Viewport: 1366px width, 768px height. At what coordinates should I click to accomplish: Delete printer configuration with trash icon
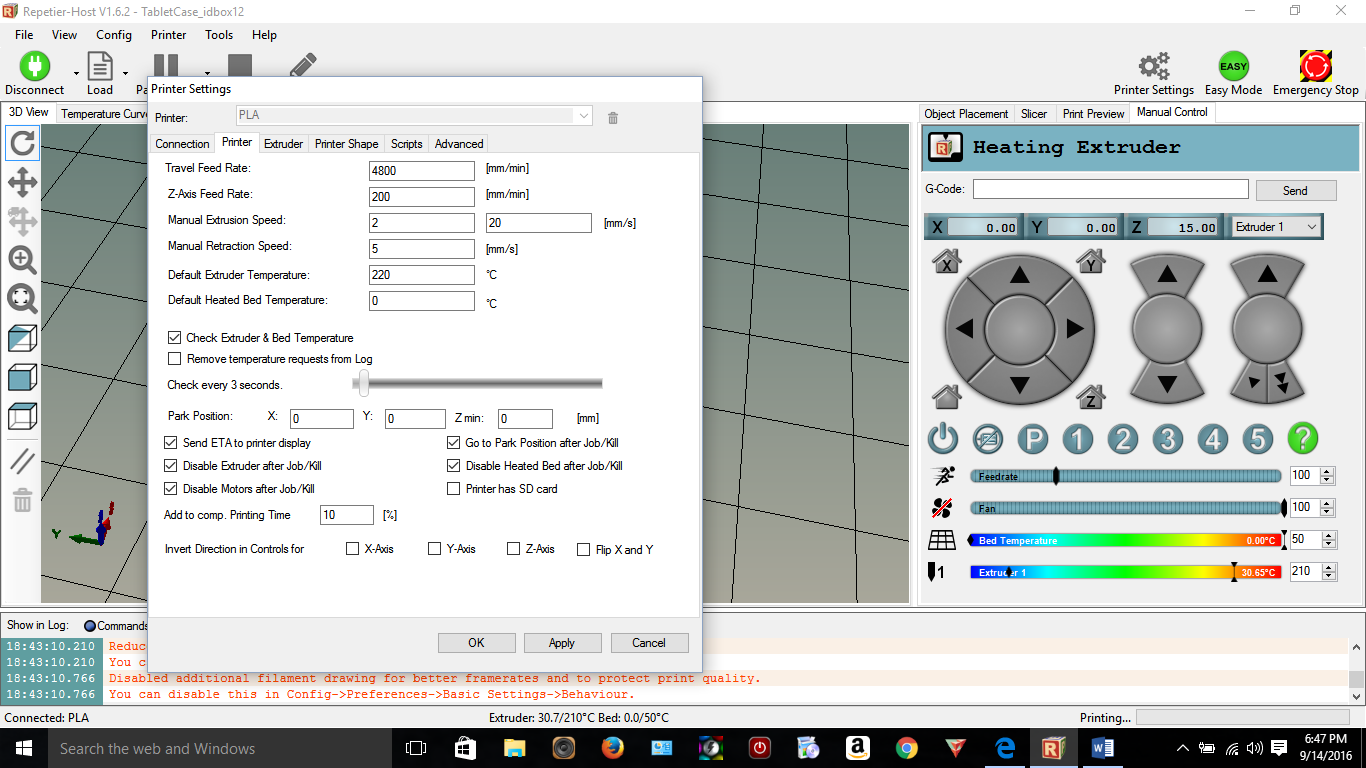point(613,117)
